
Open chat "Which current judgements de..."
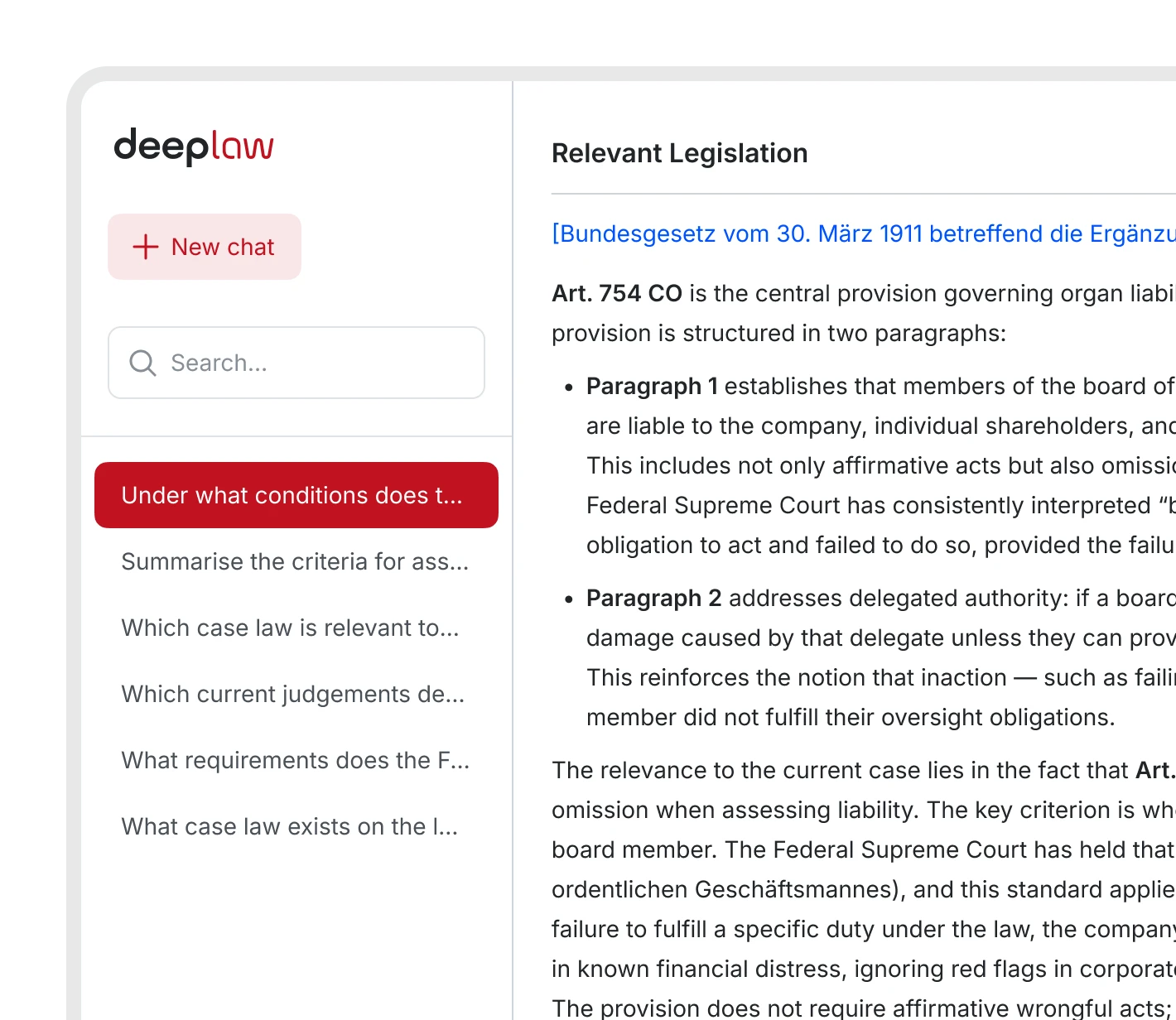point(293,694)
